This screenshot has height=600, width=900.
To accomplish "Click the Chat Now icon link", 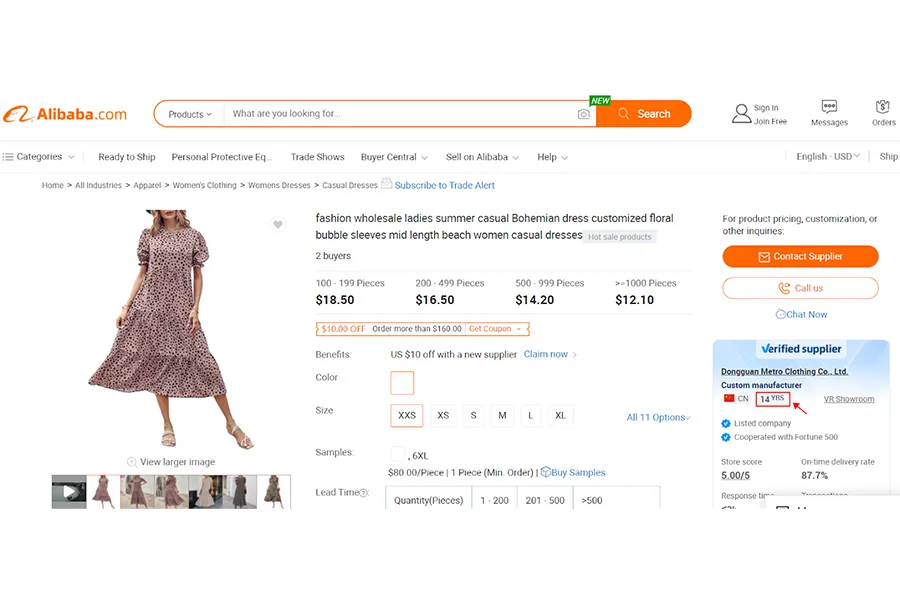I will point(781,314).
